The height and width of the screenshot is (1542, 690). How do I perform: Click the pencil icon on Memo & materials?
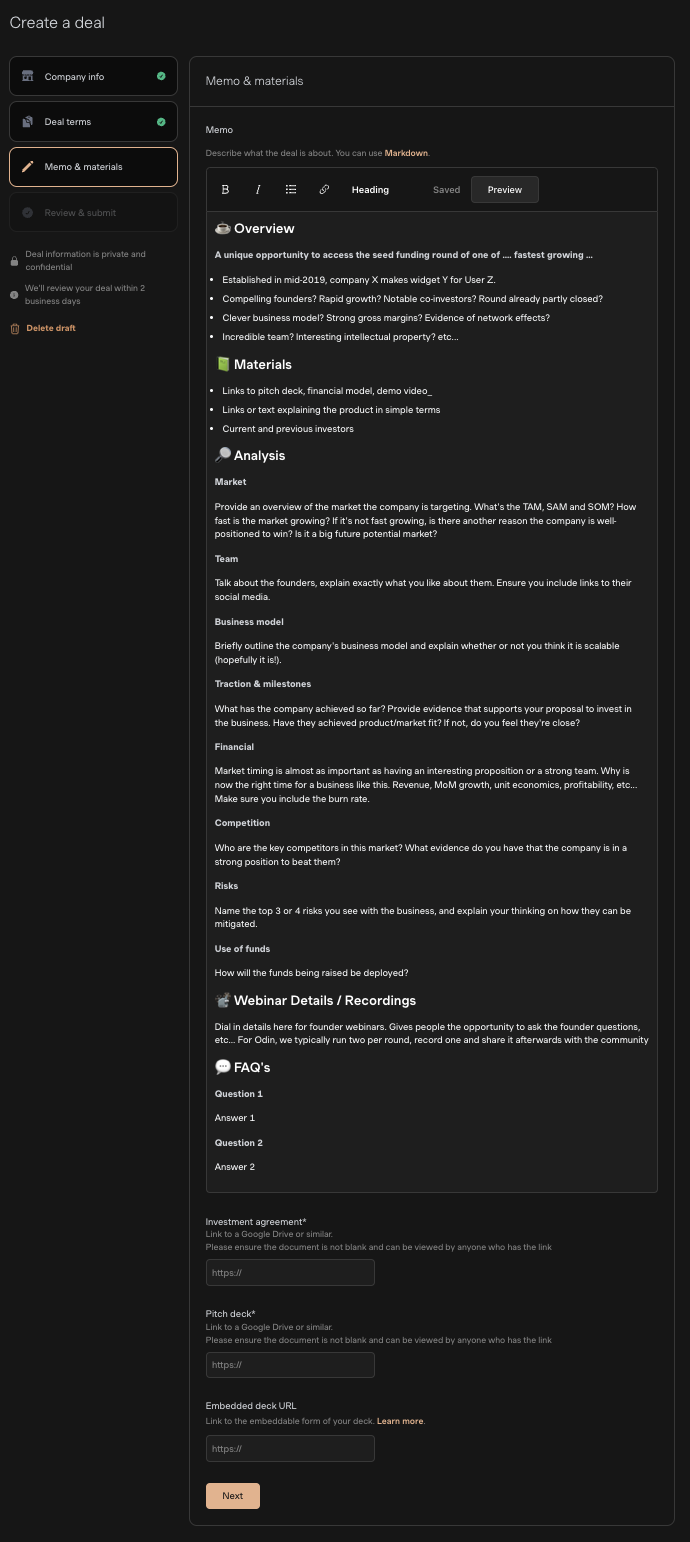tap(27, 166)
